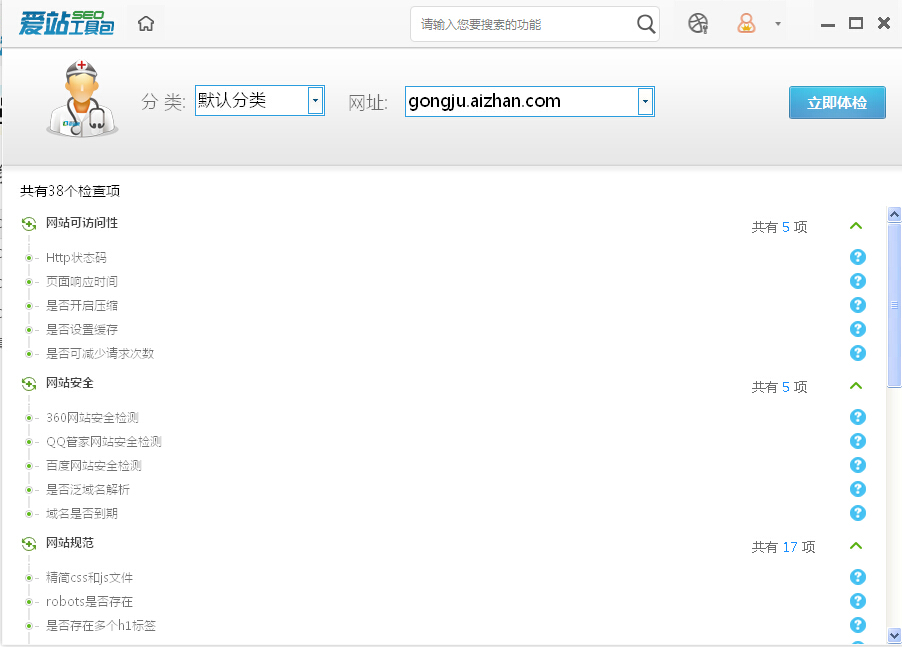Collapse the 网站规范 section chevron
The image size is (902, 647).
click(x=856, y=546)
